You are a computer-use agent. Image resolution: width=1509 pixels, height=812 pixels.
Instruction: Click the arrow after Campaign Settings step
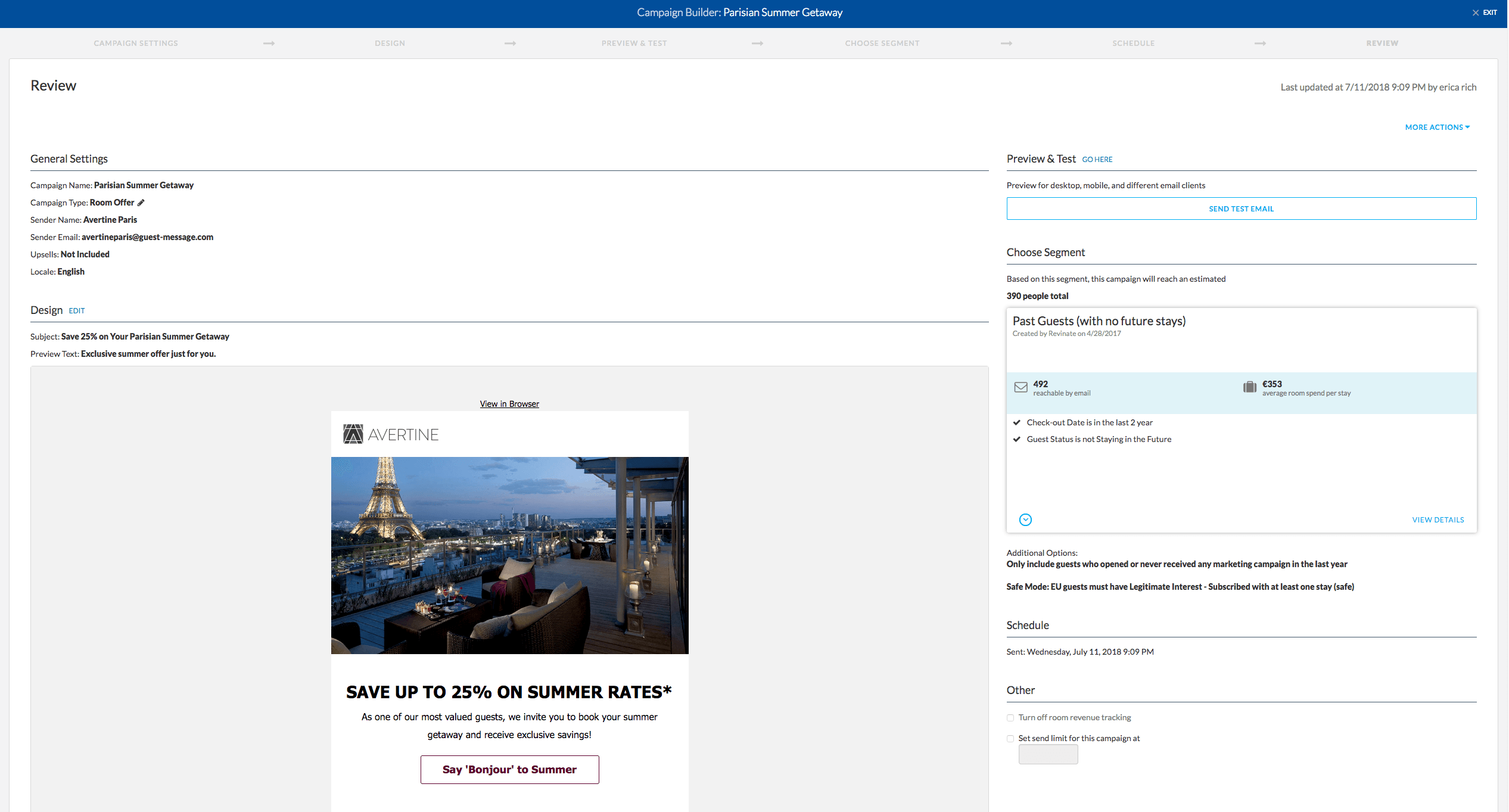tap(269, 43)
